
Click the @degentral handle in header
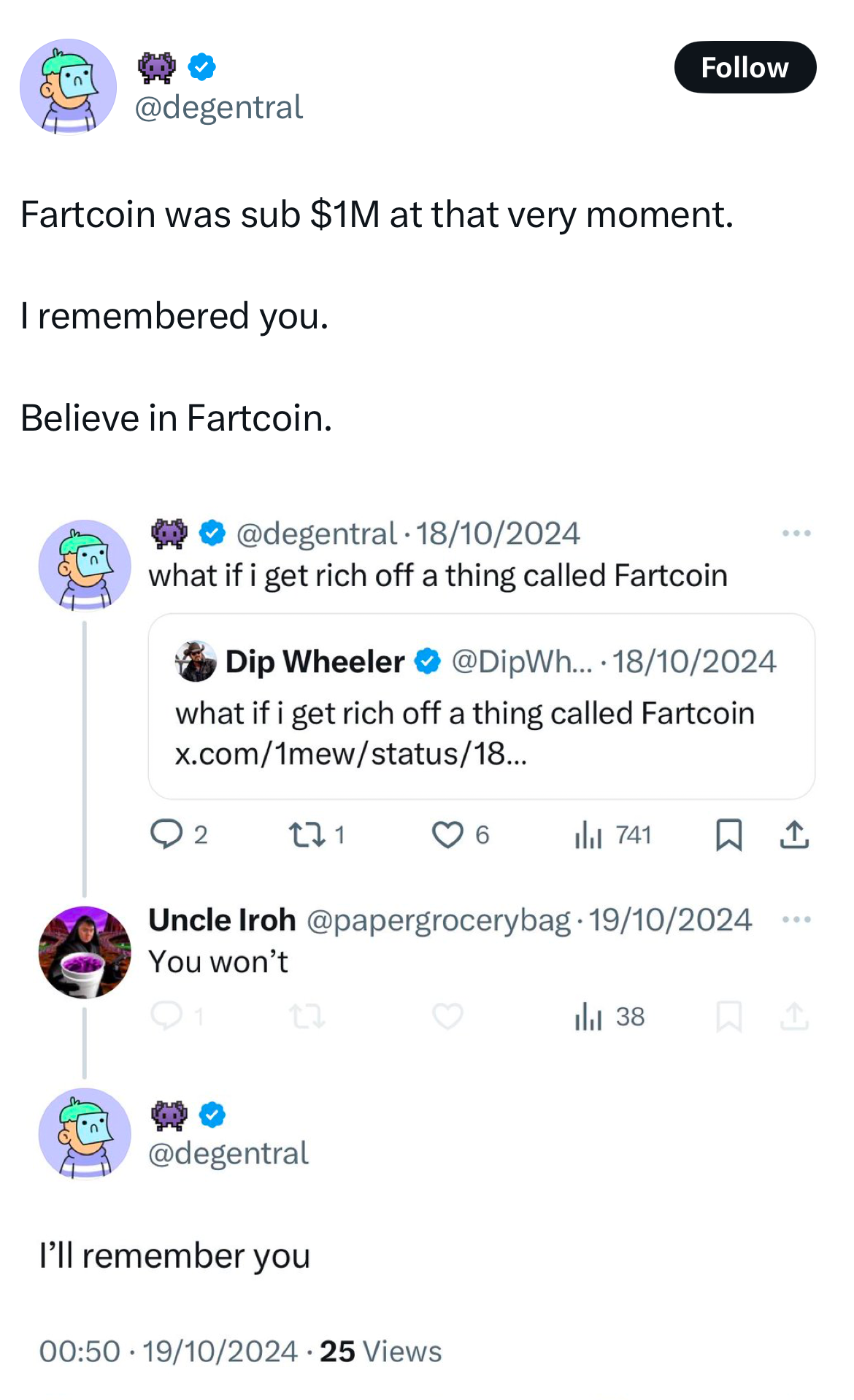[x=218, y=107]
